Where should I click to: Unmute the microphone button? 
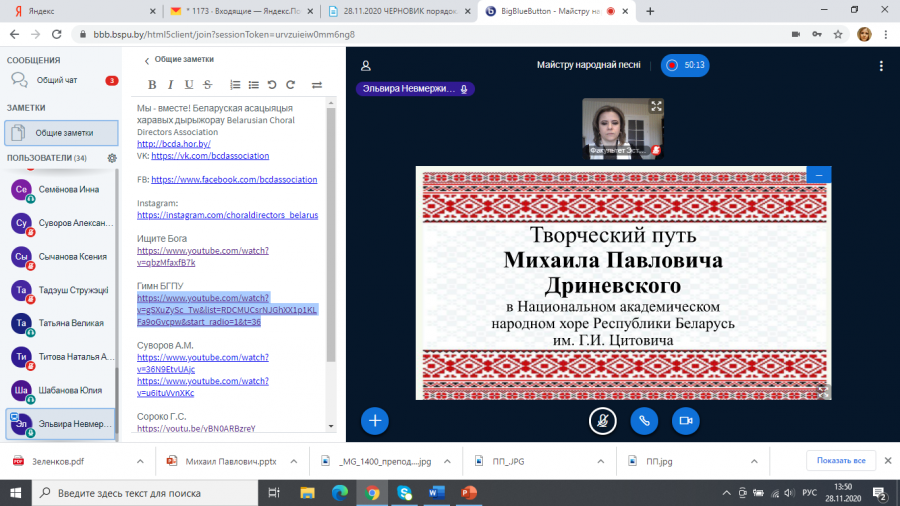tap(603, 421)
